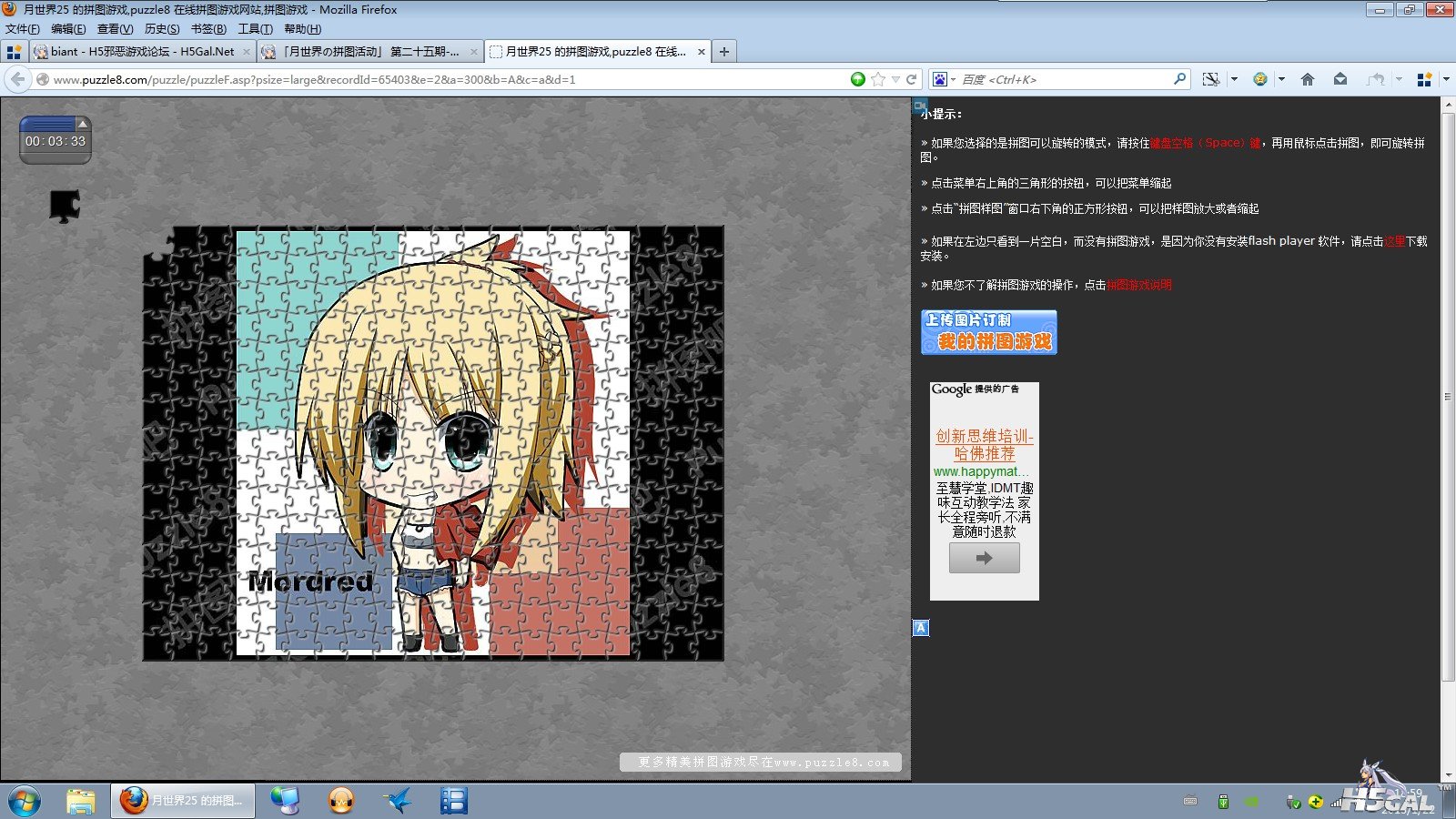
Task: Click the green USB device tray icon
Action: pyautogui.click(x=1223, y=802)
